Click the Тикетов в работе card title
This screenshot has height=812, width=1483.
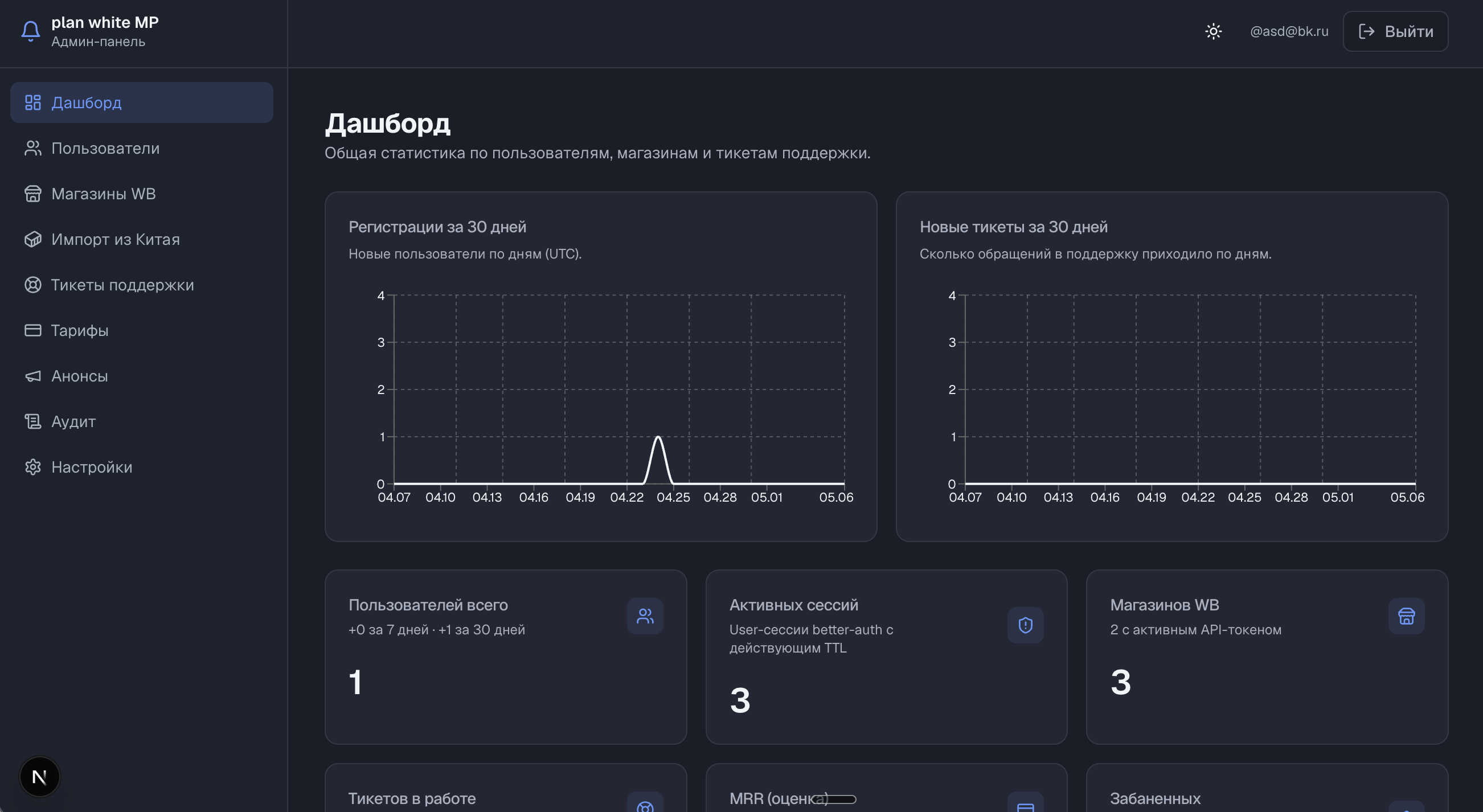coord(412,799)
